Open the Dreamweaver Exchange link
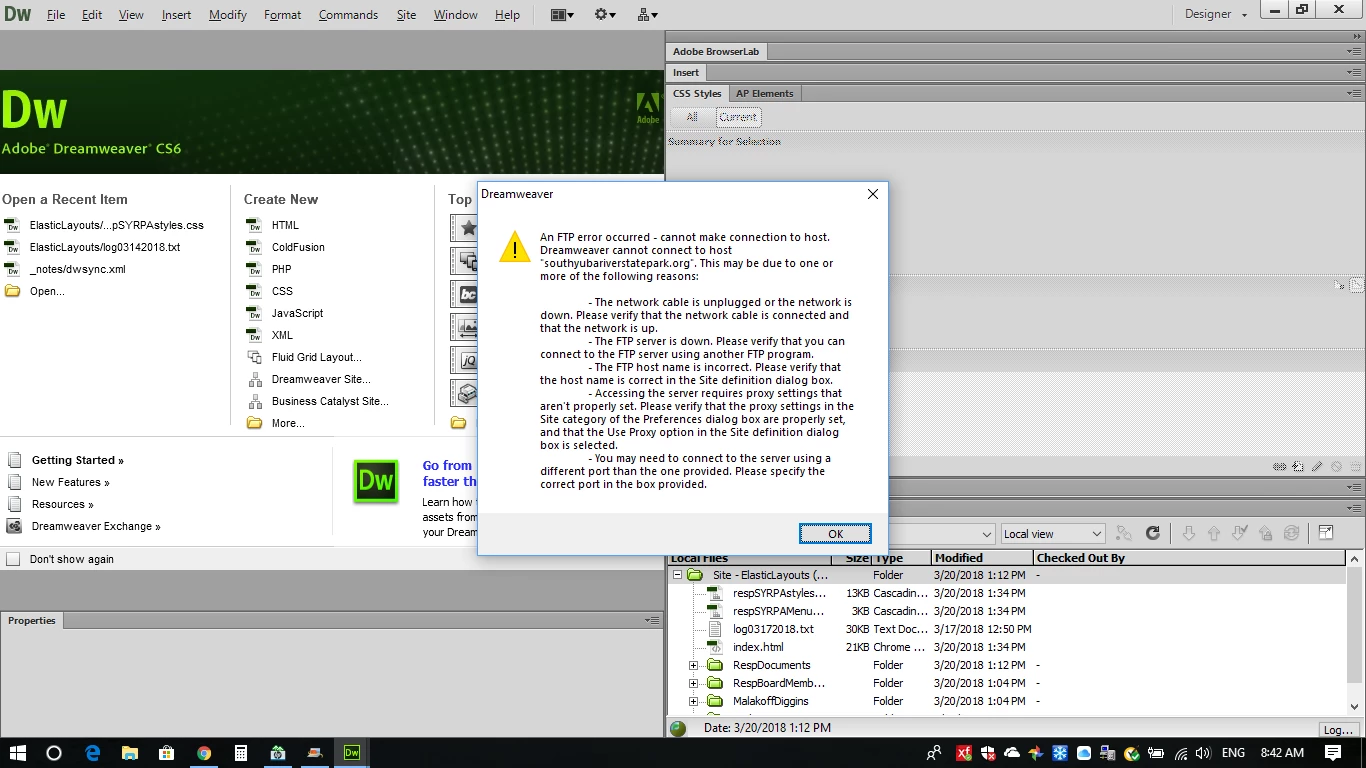This screenshot has height=768, width=1366. (96, 526)
